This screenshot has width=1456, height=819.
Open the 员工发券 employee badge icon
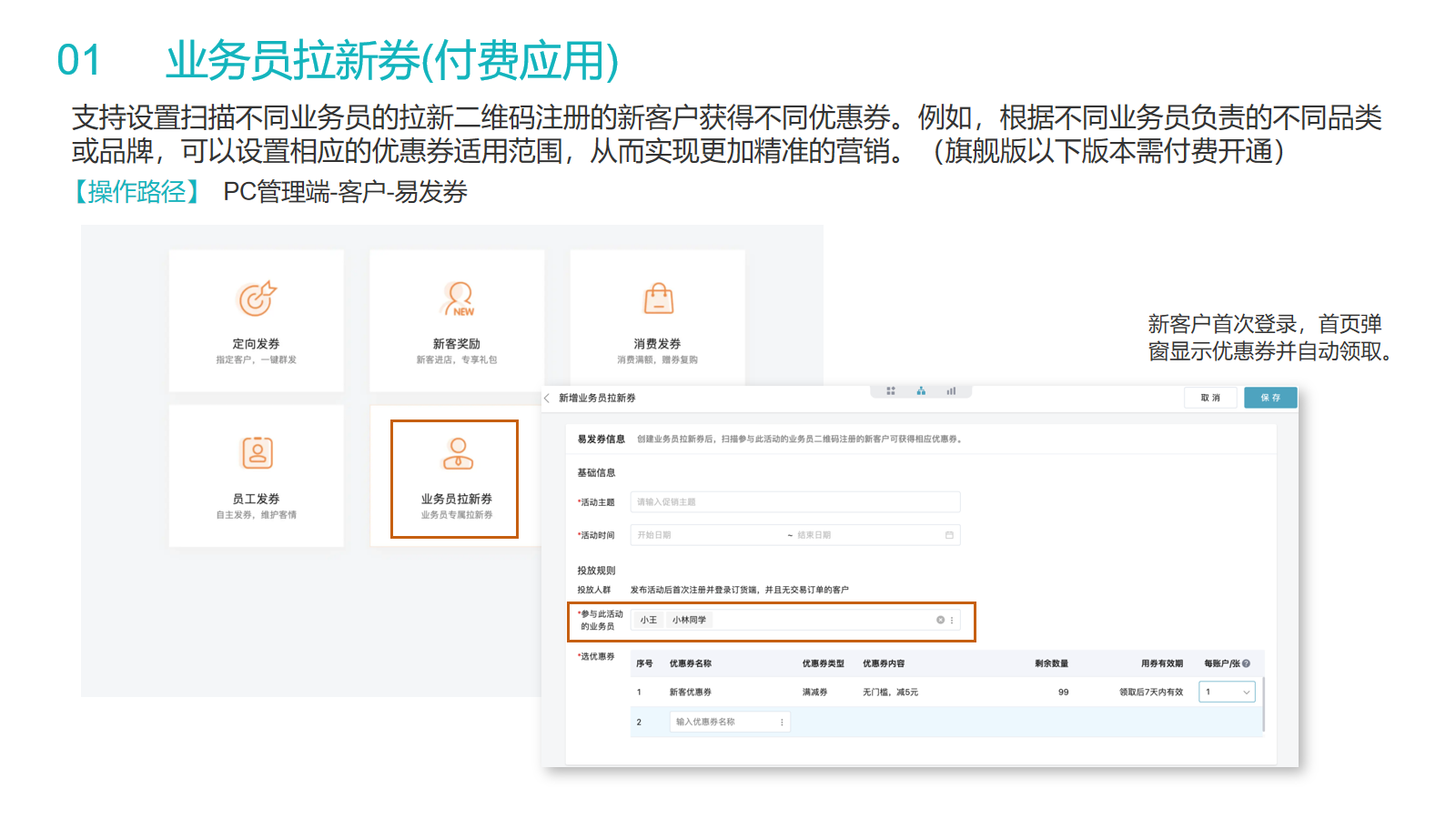click(x=257, y=452)
